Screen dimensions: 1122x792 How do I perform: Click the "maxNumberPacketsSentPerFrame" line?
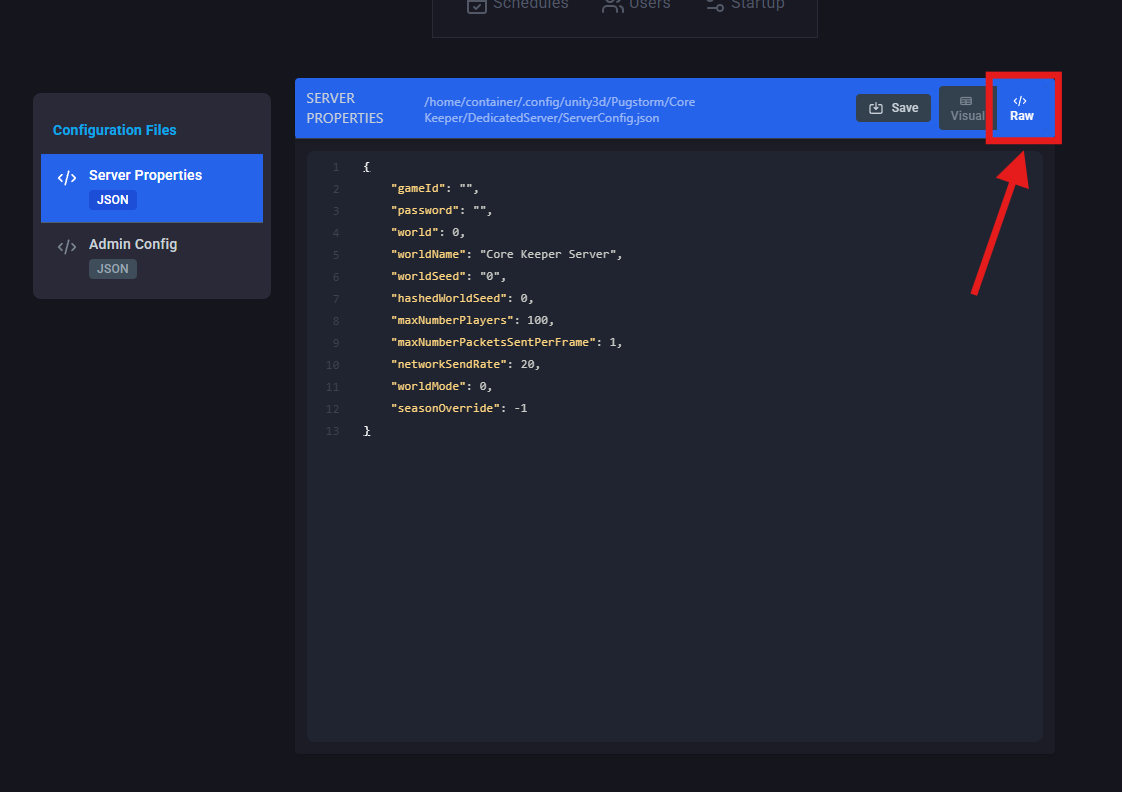[507, 342]
